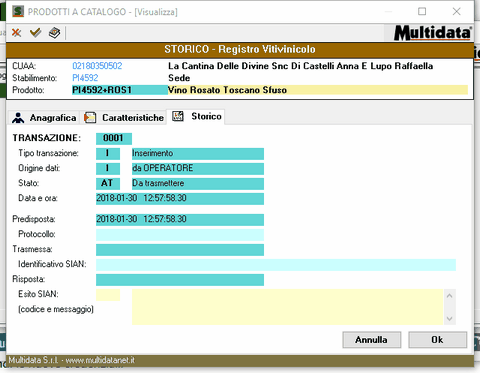The height and width of the screenshot is (373, 480).
Task: Close the Prodotti a Catalogo window
Action: point(456,11)
